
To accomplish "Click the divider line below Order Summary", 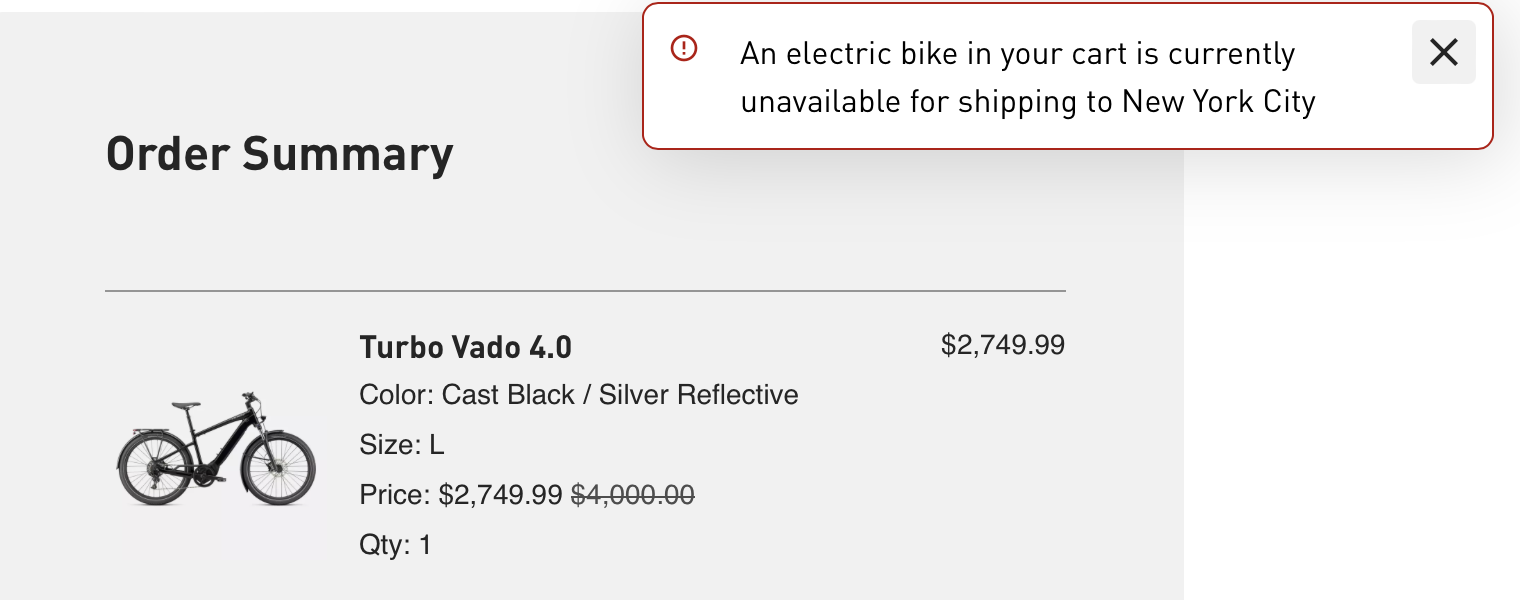I will [585, 291].
